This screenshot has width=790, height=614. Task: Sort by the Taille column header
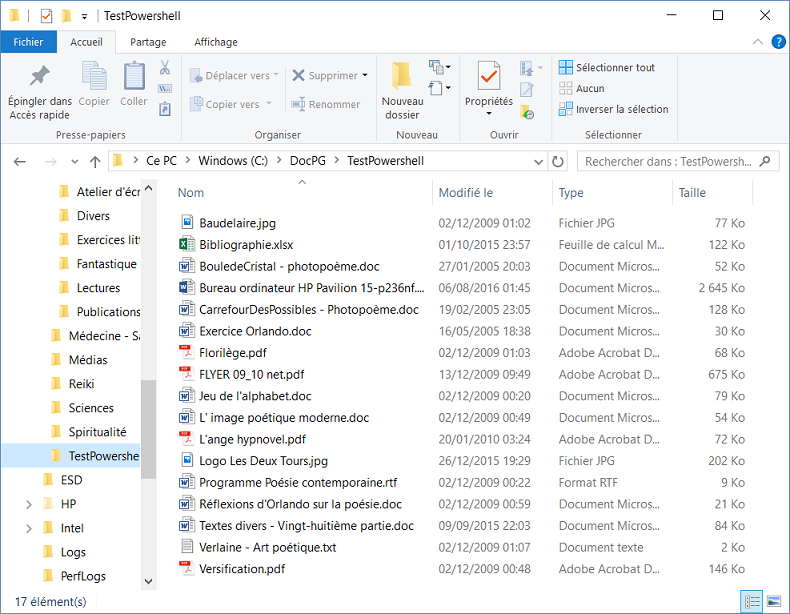(x=712, y=193)
